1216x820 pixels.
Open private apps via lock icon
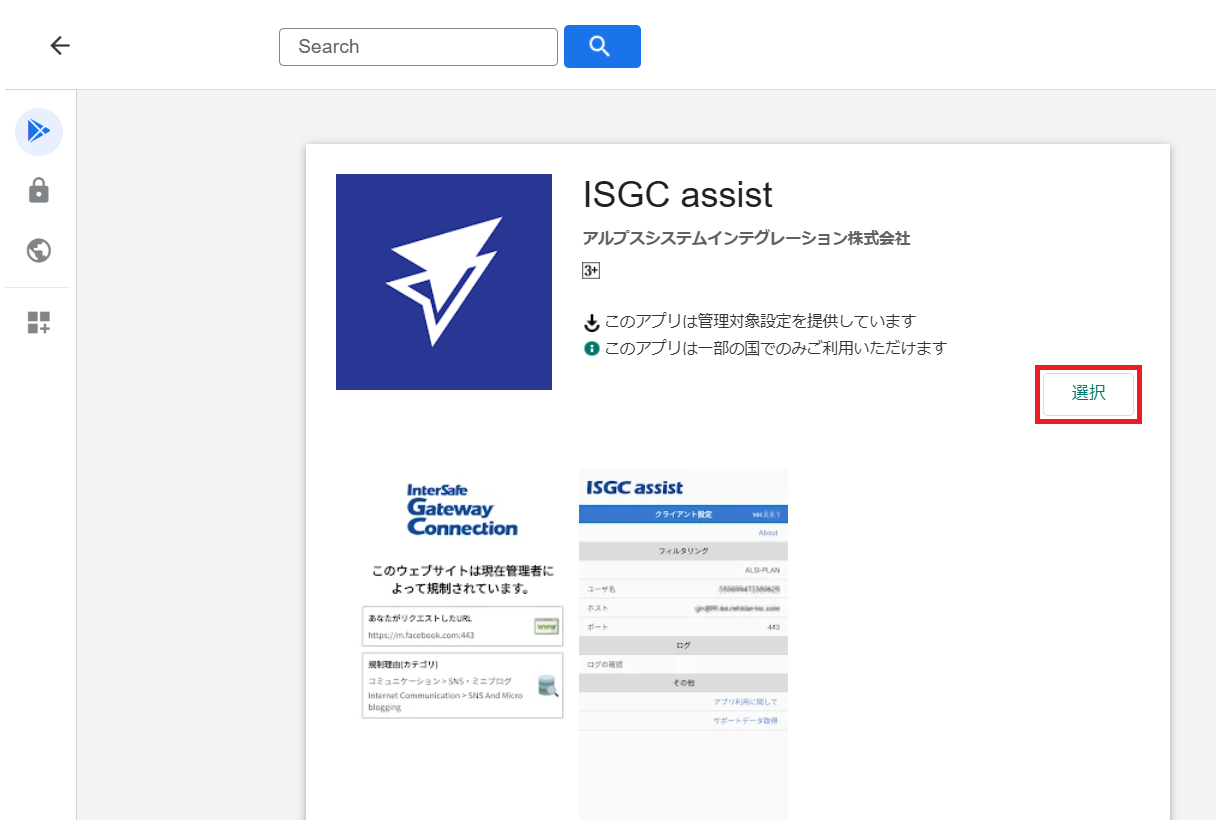pos(39,190)
